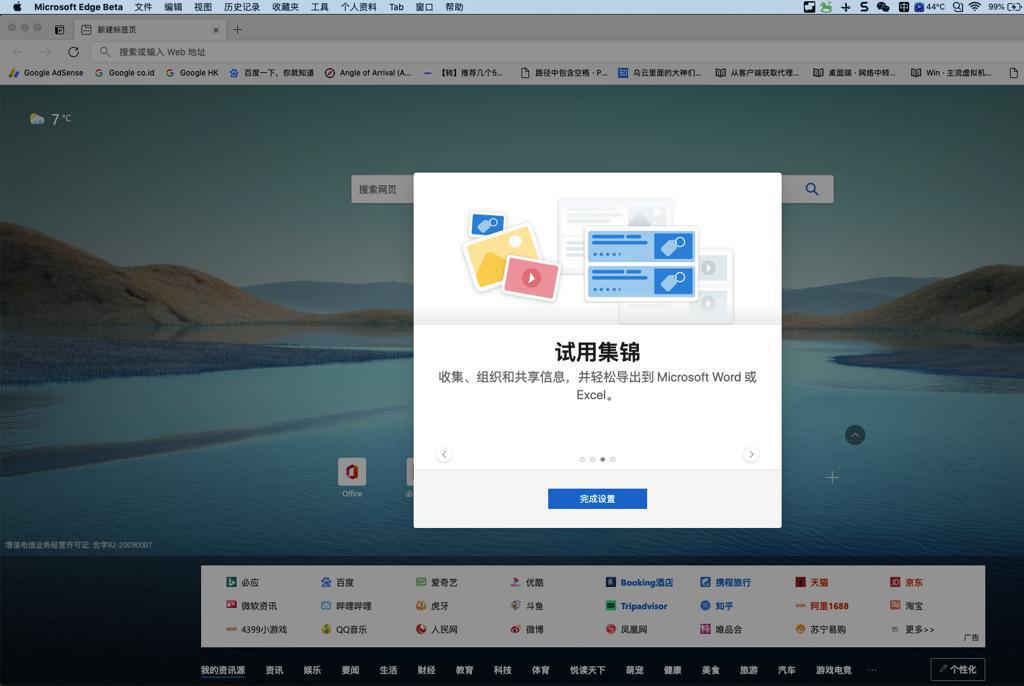Go to next slide with right chevron
The width and height of the screenshot is (1024, 686).
tap(751, 454)
